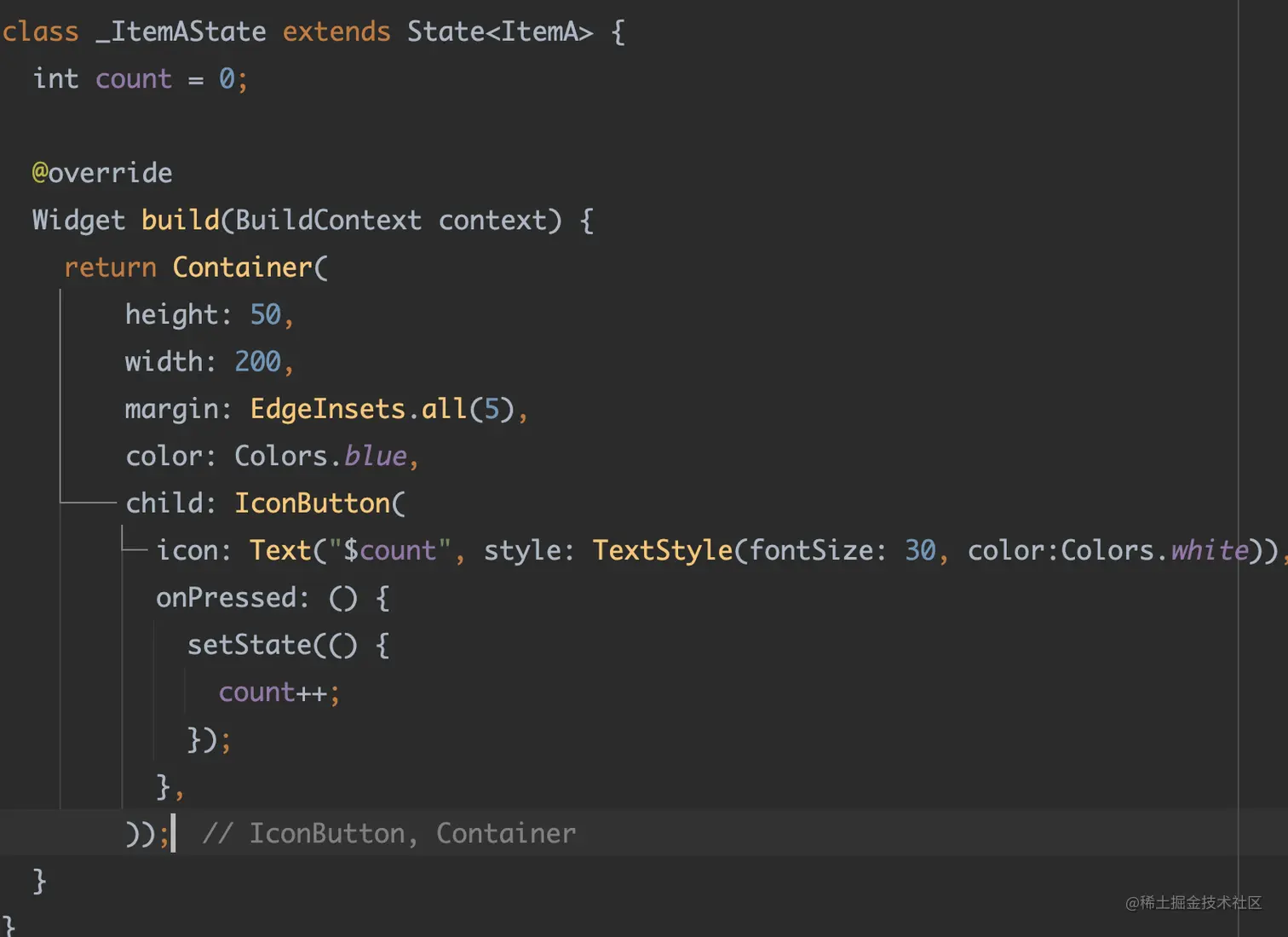Image resolution: width=1288 pixels, height=937 pixels.
Task: Click the 'extends' keyword
Action: pyautogui.click(x=336, y=32)
